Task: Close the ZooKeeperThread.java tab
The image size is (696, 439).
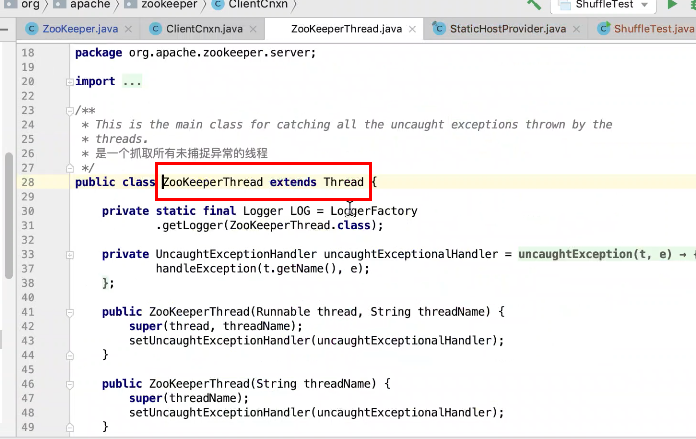Action: [412, 29]
